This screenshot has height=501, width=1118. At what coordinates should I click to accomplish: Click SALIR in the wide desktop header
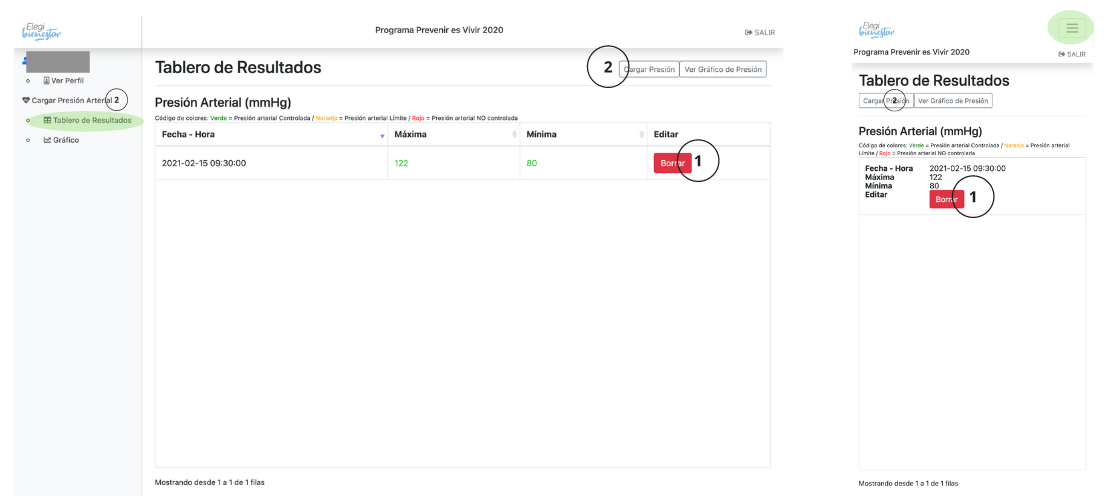pos(760,32)
